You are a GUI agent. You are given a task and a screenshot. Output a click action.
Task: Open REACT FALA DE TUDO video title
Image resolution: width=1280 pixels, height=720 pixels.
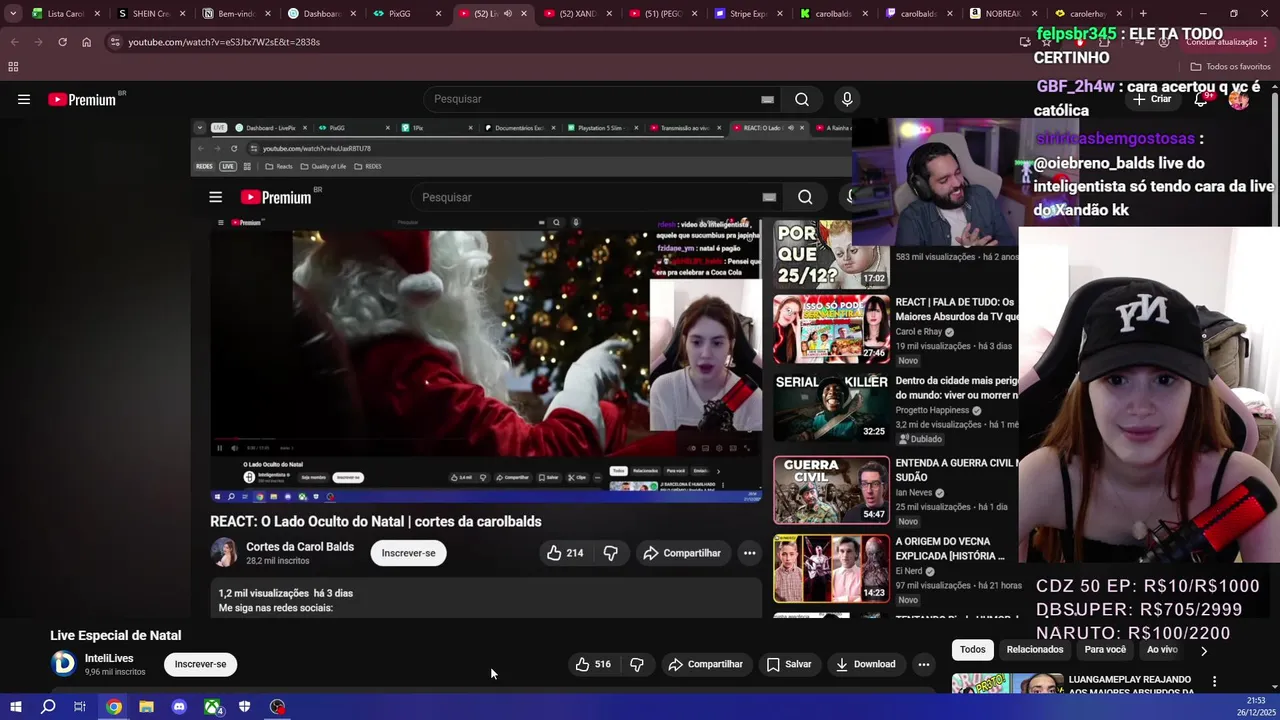956,309
